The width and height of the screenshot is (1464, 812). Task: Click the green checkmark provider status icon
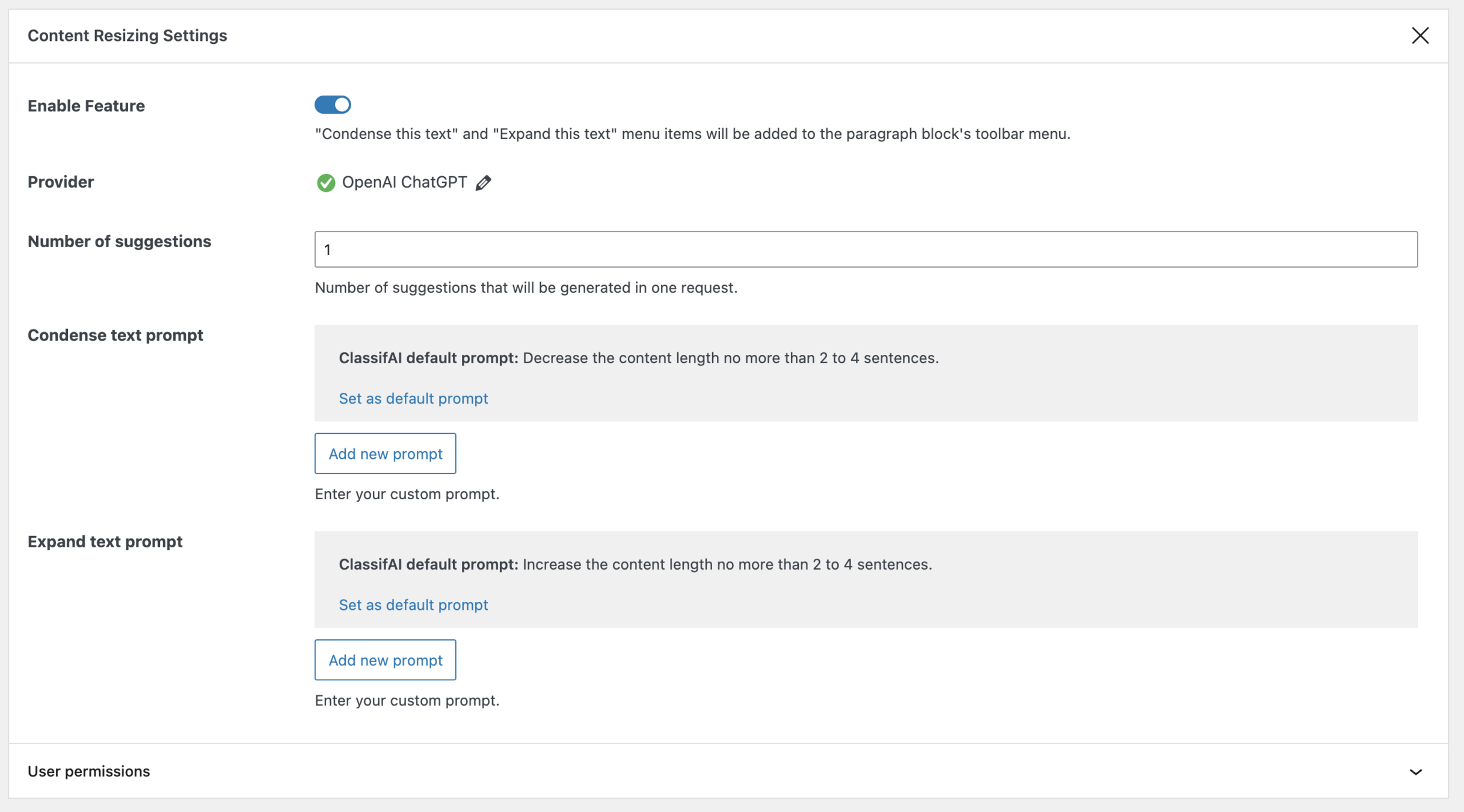(325, 183)
